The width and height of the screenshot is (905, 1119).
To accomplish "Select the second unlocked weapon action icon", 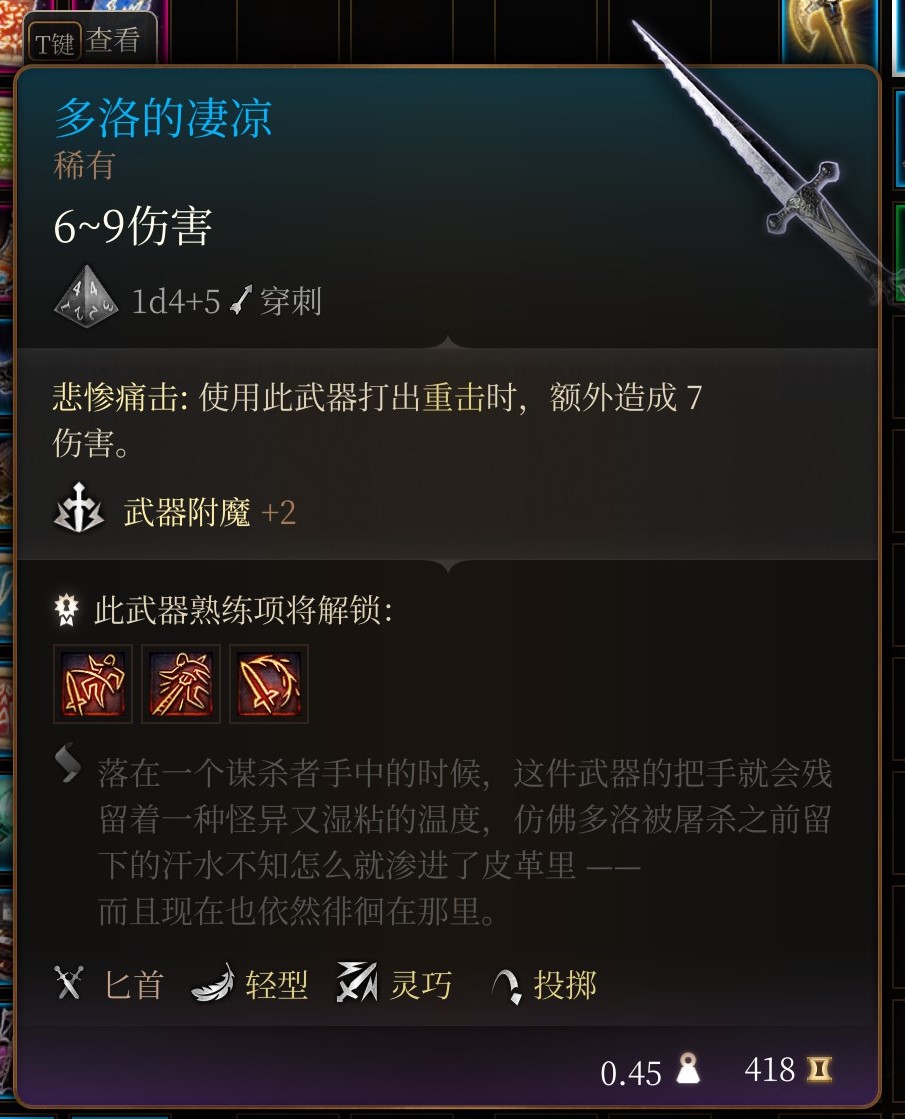I will pos(181,684).
